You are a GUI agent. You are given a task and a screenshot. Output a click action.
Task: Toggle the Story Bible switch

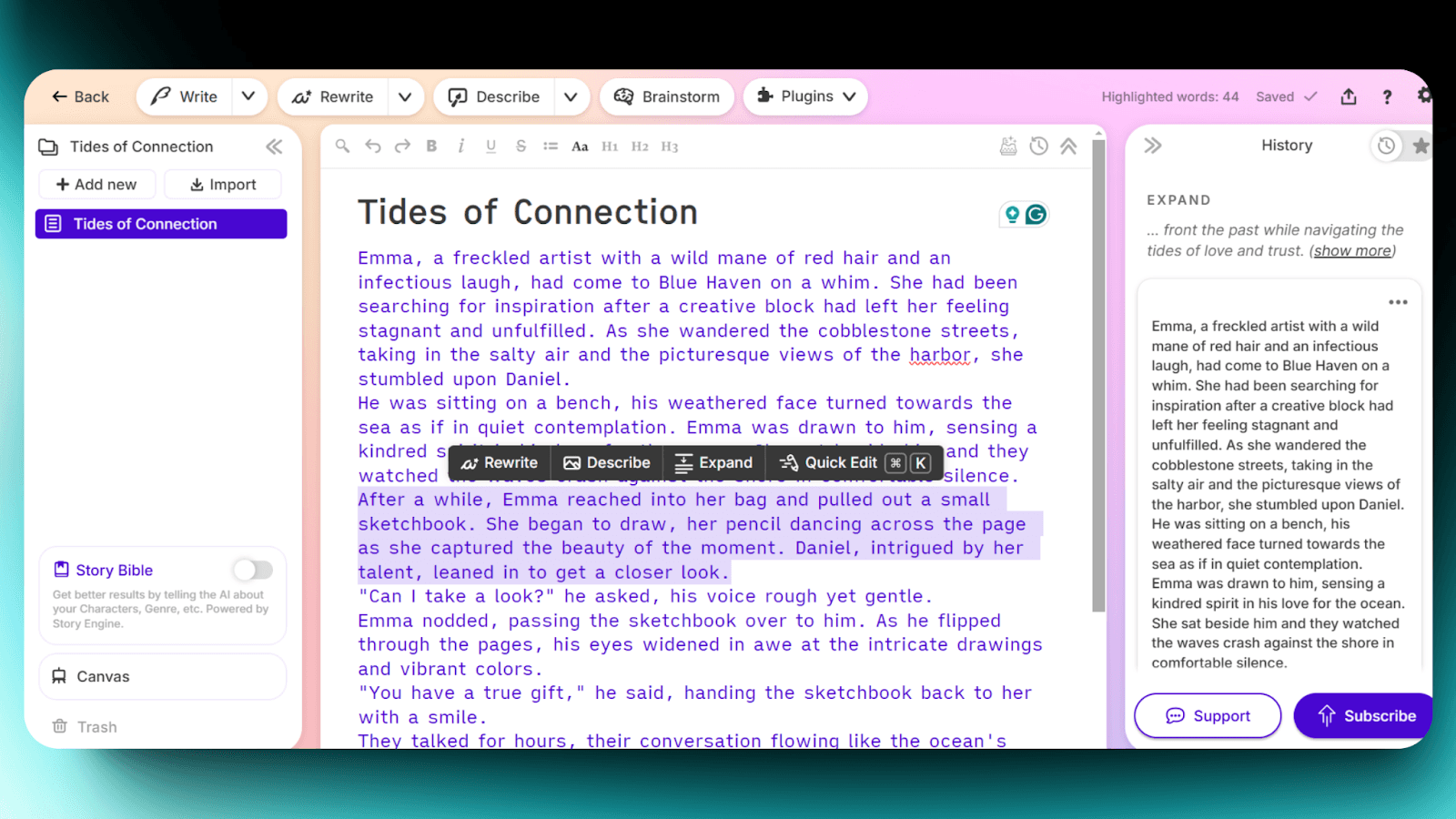[x=253, y=570]
